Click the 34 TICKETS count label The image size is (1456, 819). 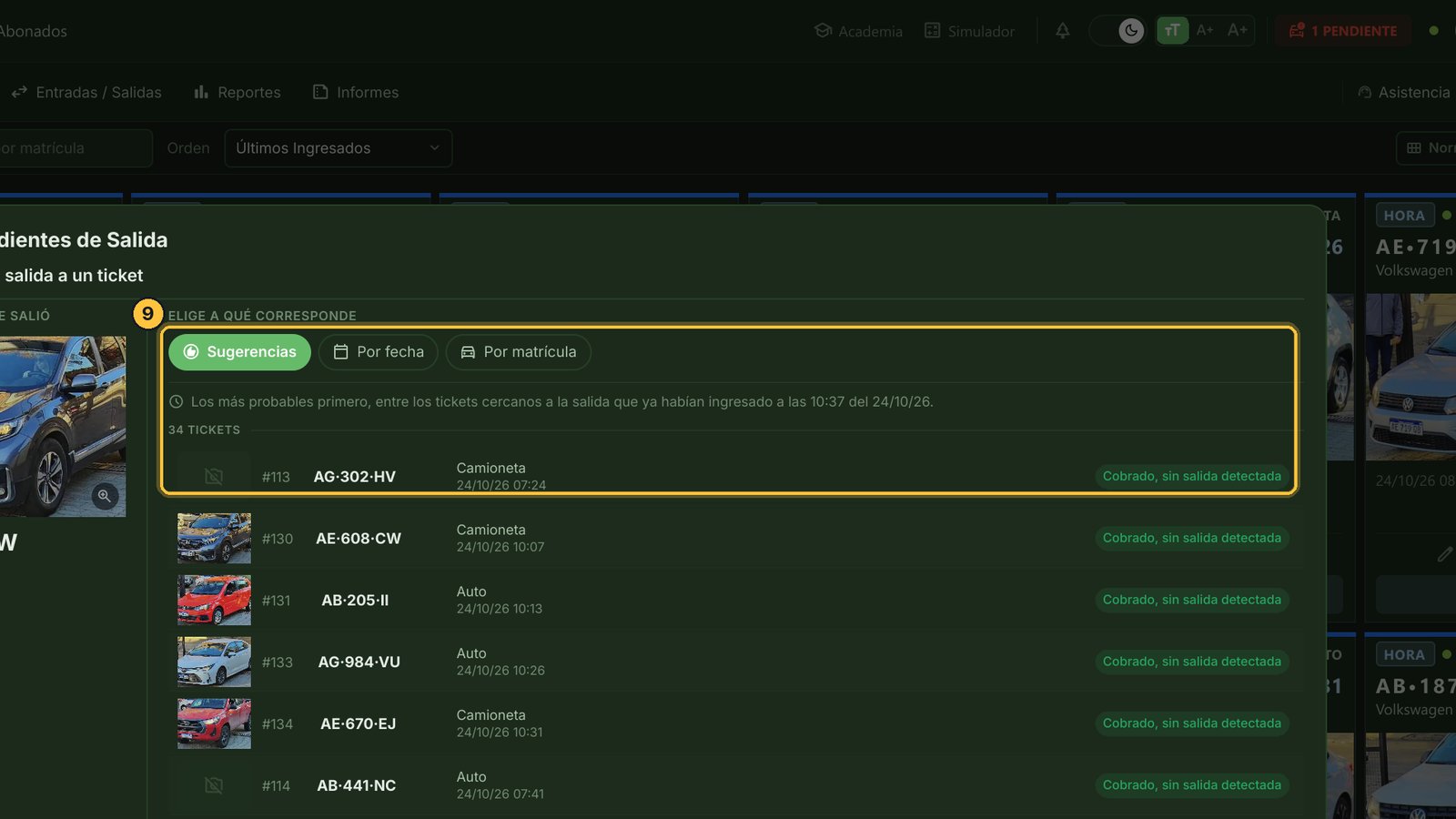pos(204,430)
